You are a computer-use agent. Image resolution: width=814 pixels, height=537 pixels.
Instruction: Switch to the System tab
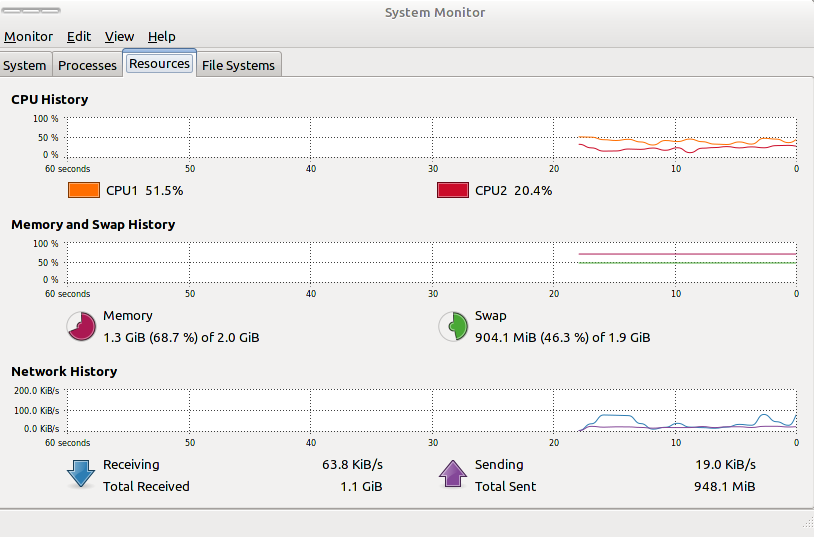coord(25,65)
